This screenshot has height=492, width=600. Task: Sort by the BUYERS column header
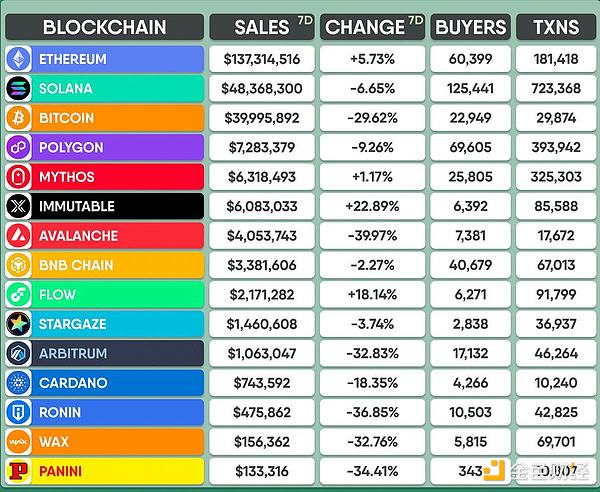(470, 27)
